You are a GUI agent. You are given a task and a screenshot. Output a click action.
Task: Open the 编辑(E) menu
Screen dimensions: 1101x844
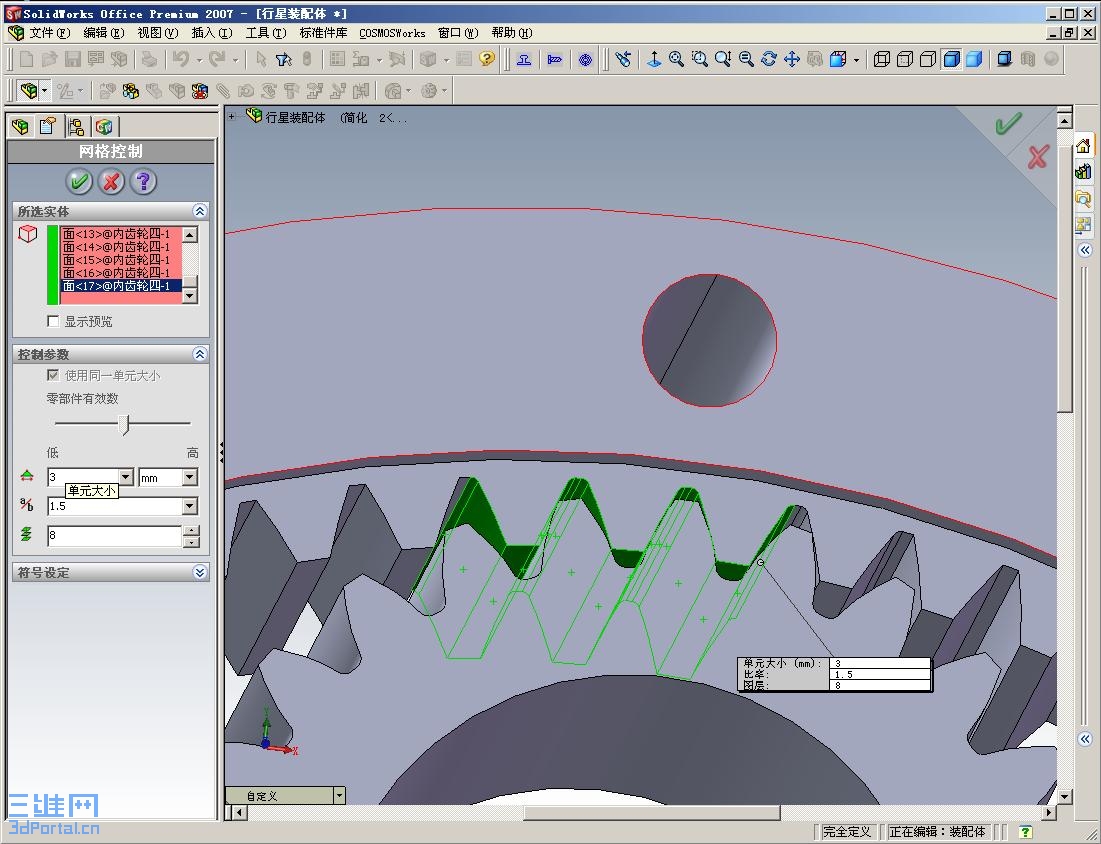(104, 33)
